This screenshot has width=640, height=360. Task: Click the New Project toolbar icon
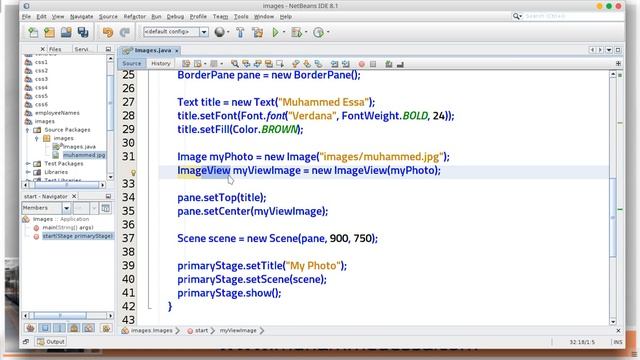pos(49,32)
